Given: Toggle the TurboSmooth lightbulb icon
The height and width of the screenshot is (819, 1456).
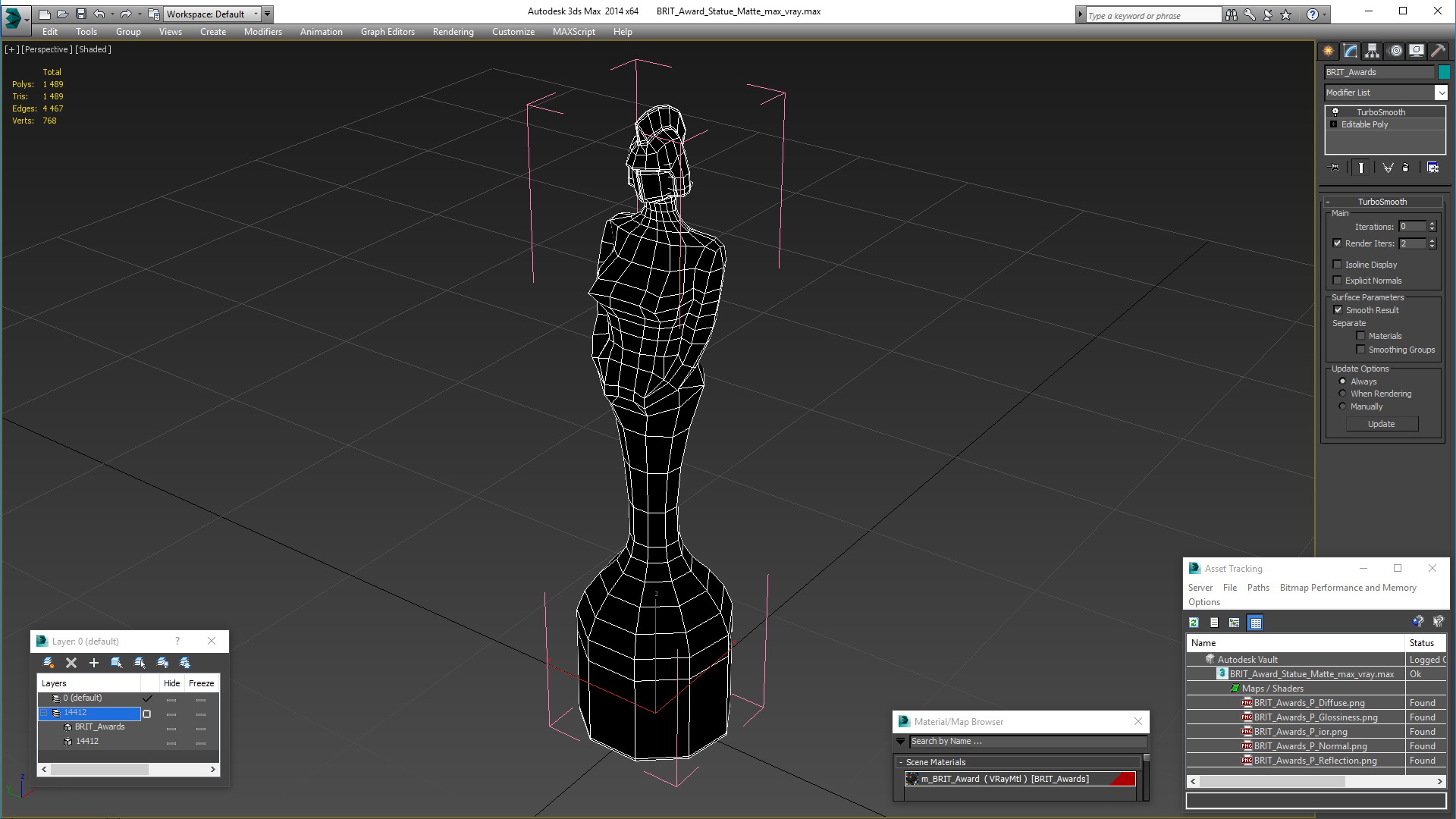Looking at the screenshot, I should [x=1335, y=111].
